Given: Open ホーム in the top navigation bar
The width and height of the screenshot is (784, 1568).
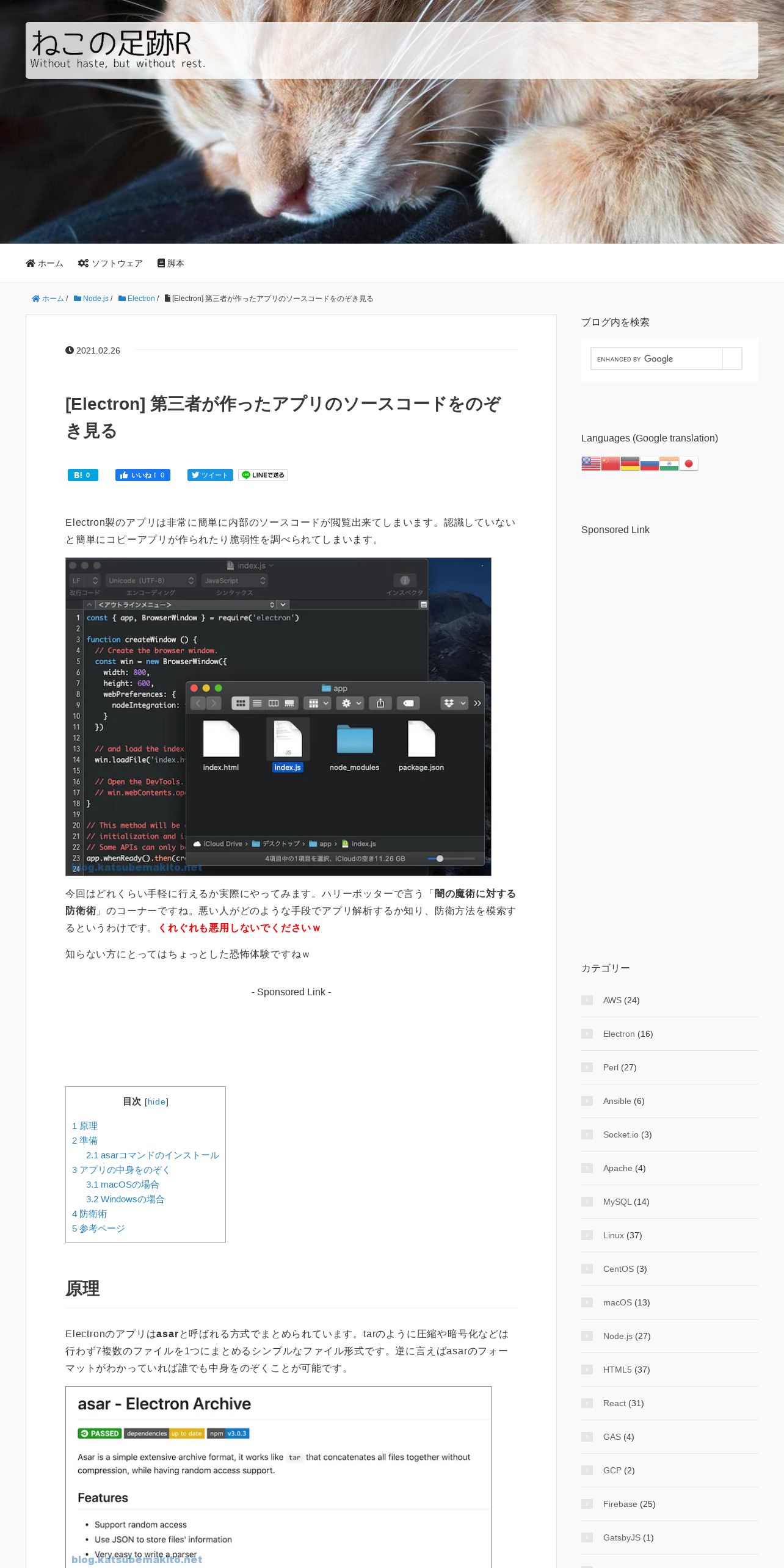Looking at the screenshot, I should (45, 263).
